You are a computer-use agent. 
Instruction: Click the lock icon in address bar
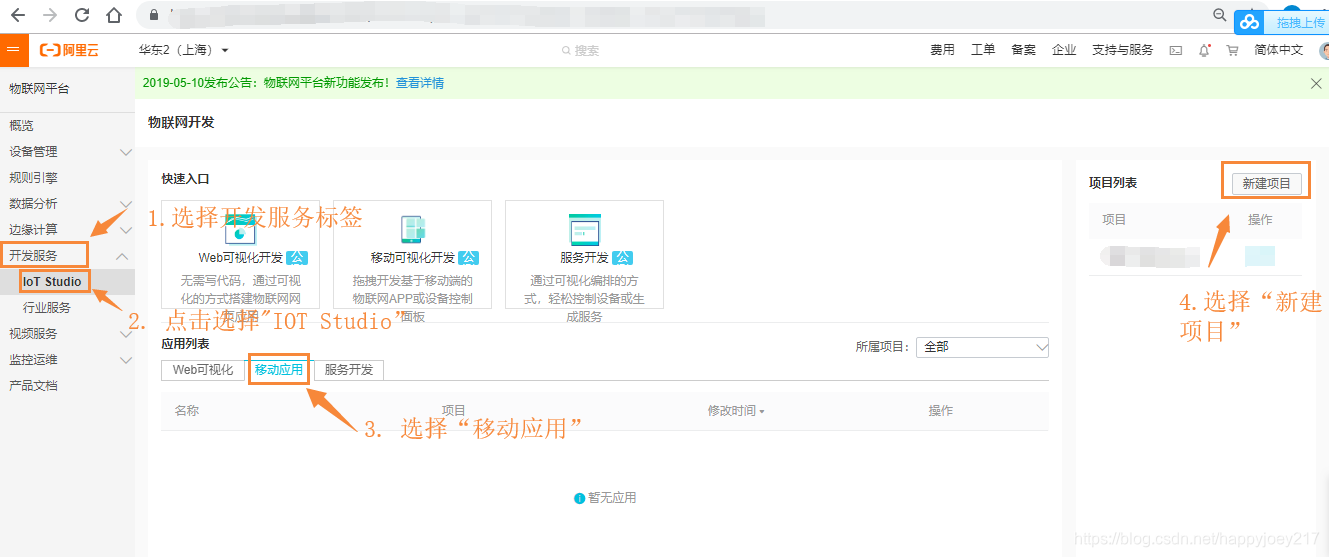(x=153, y=16)
